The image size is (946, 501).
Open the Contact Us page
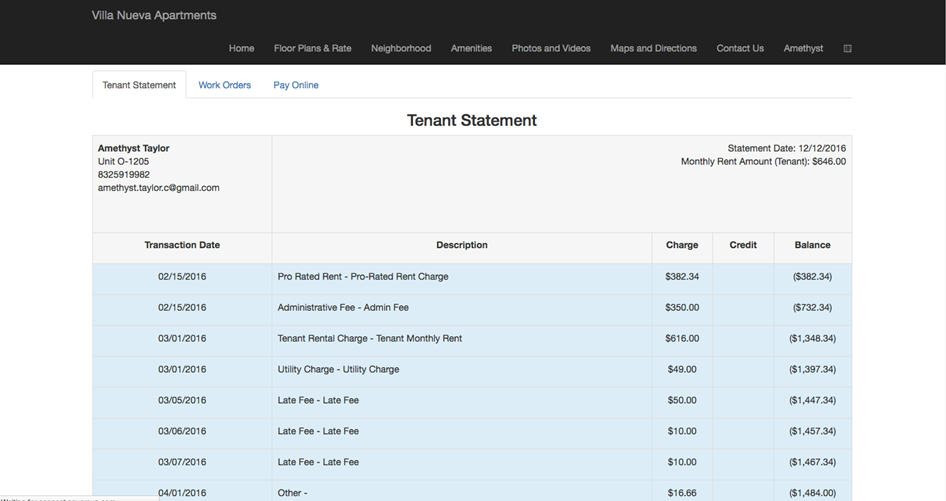(740, 48)
